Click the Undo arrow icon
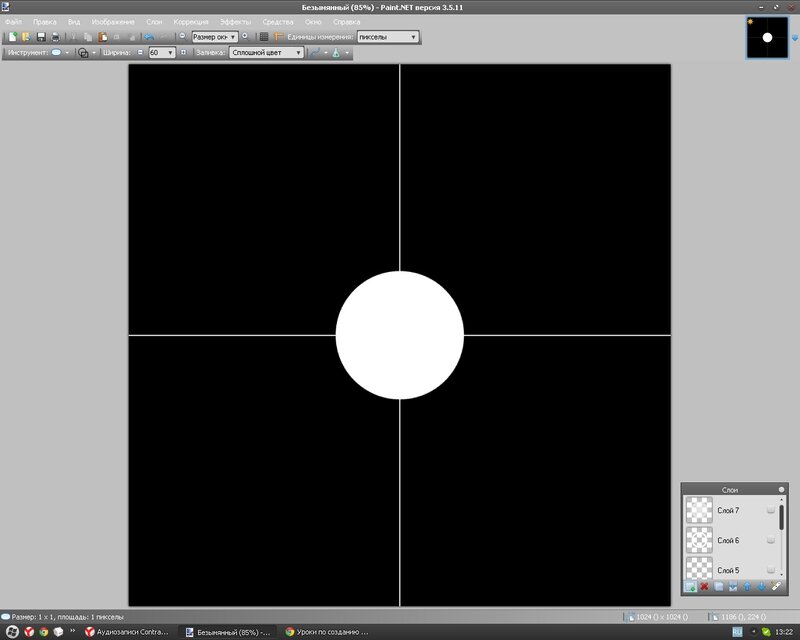Viewport: 800px width, 640px height. (x=149, y=37)
